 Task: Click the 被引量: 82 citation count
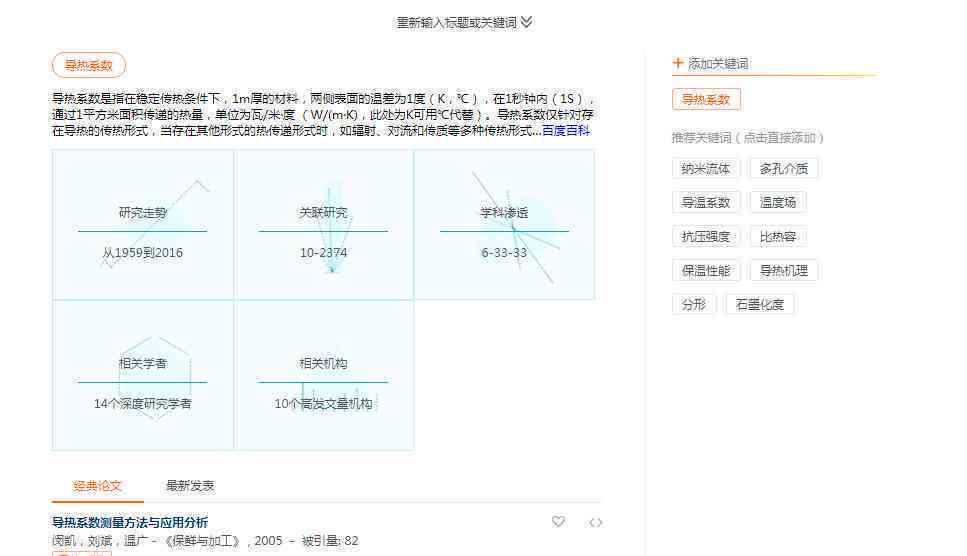pyautogui.click(x=330, y=541)
